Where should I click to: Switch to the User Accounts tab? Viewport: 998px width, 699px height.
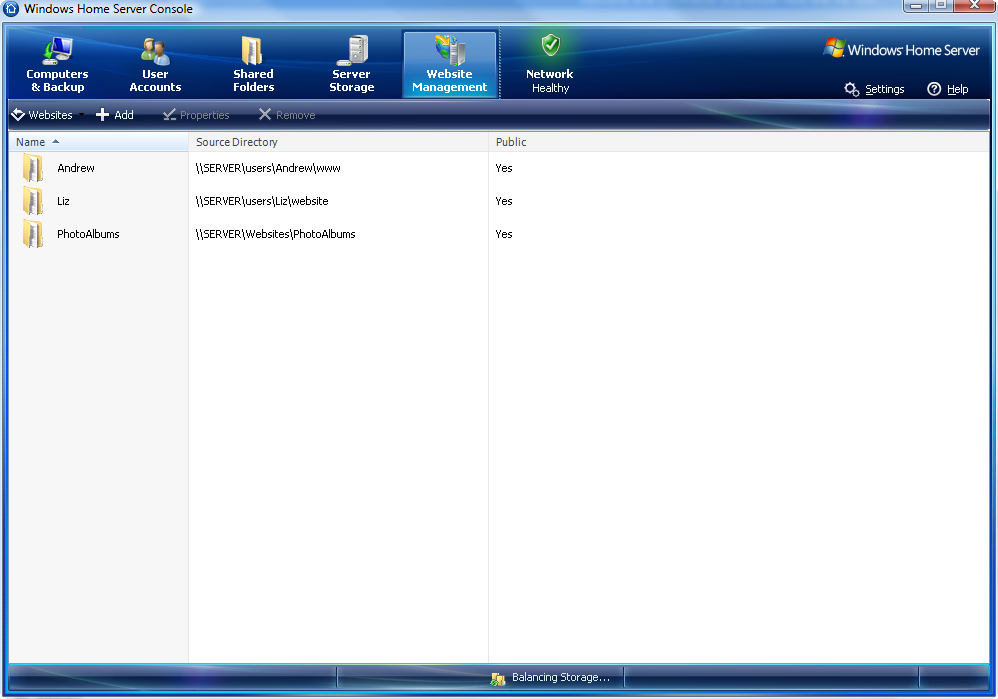[155, 65]
